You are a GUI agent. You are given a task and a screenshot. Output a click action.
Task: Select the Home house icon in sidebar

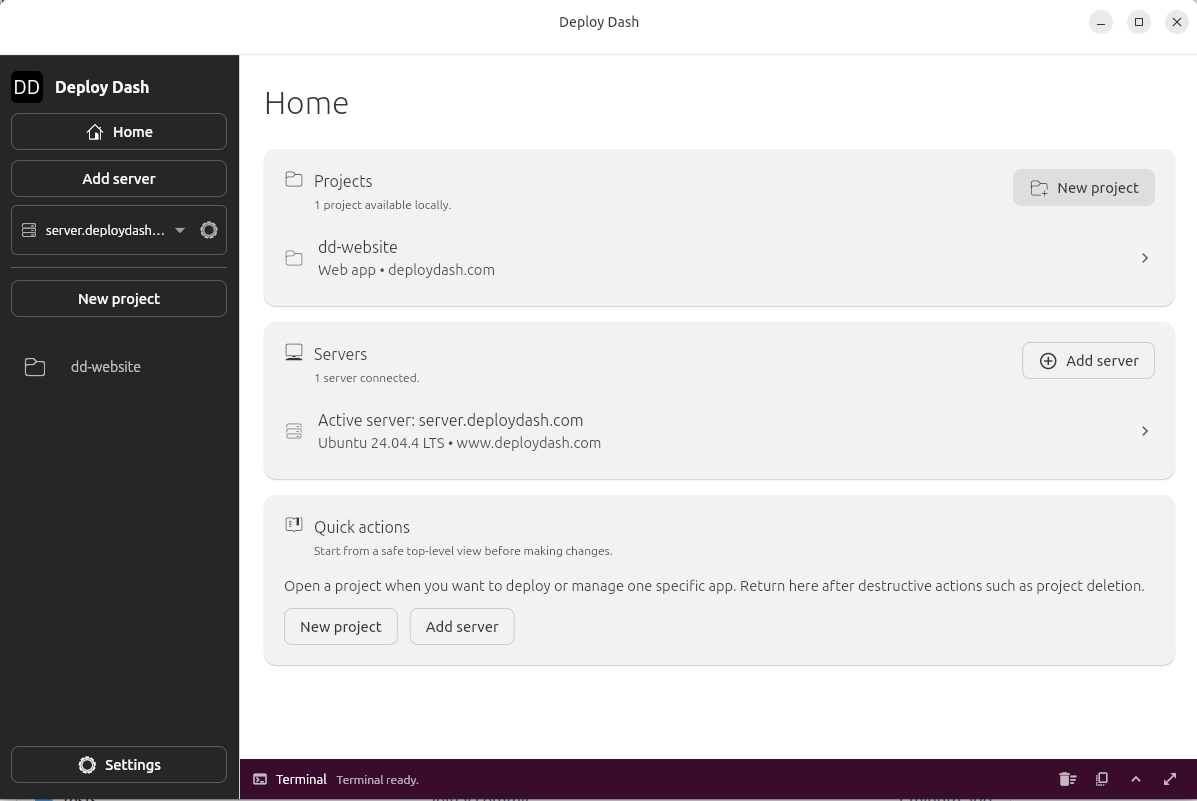(95, 131)
